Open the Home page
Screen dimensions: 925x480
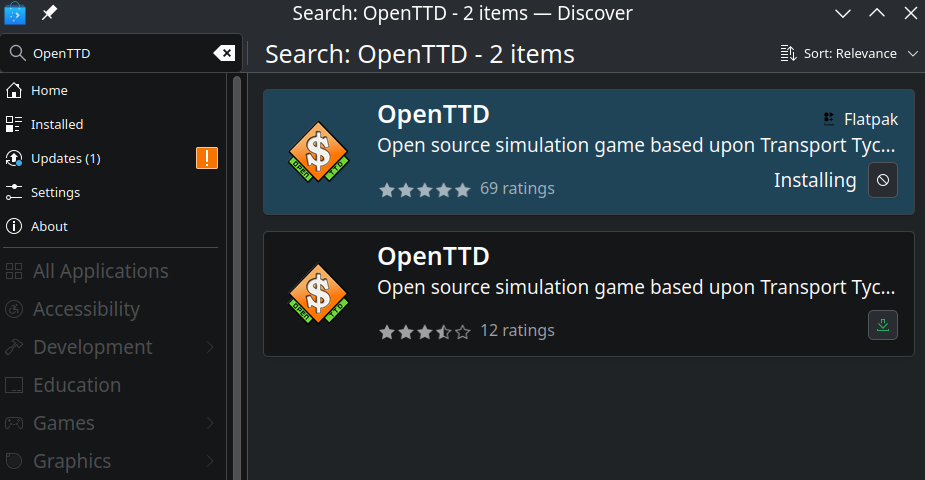(x=113, y=90)
